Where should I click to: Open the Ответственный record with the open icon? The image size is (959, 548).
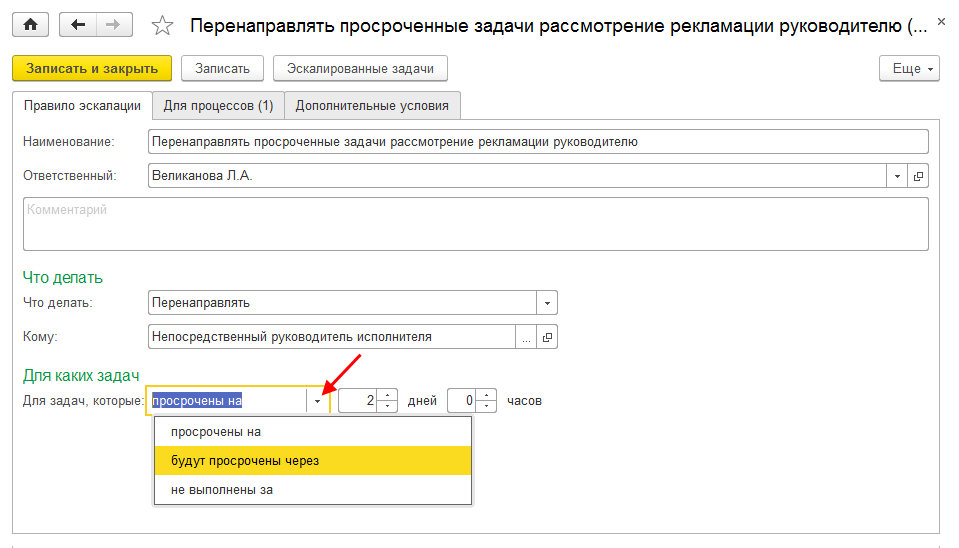point(919,176)
